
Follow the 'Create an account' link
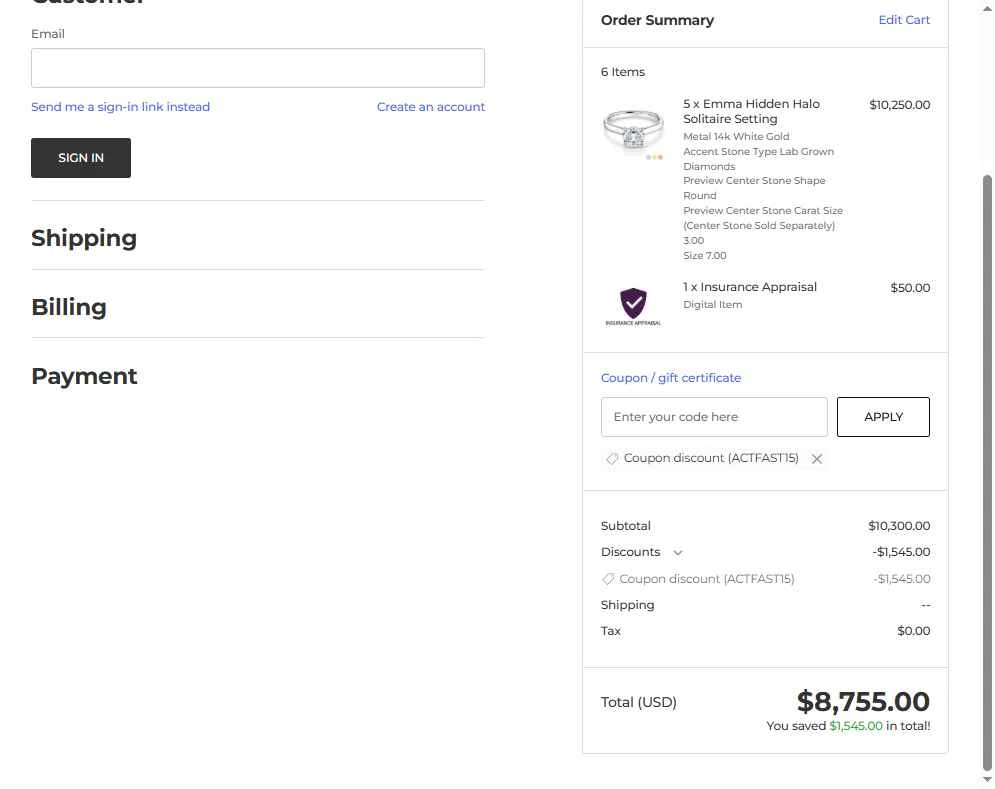tap(431, 107)
